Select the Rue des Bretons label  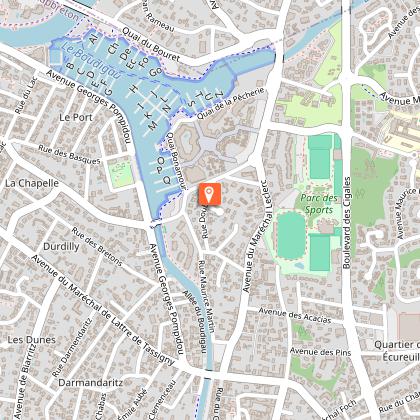(x=97, y=247)
